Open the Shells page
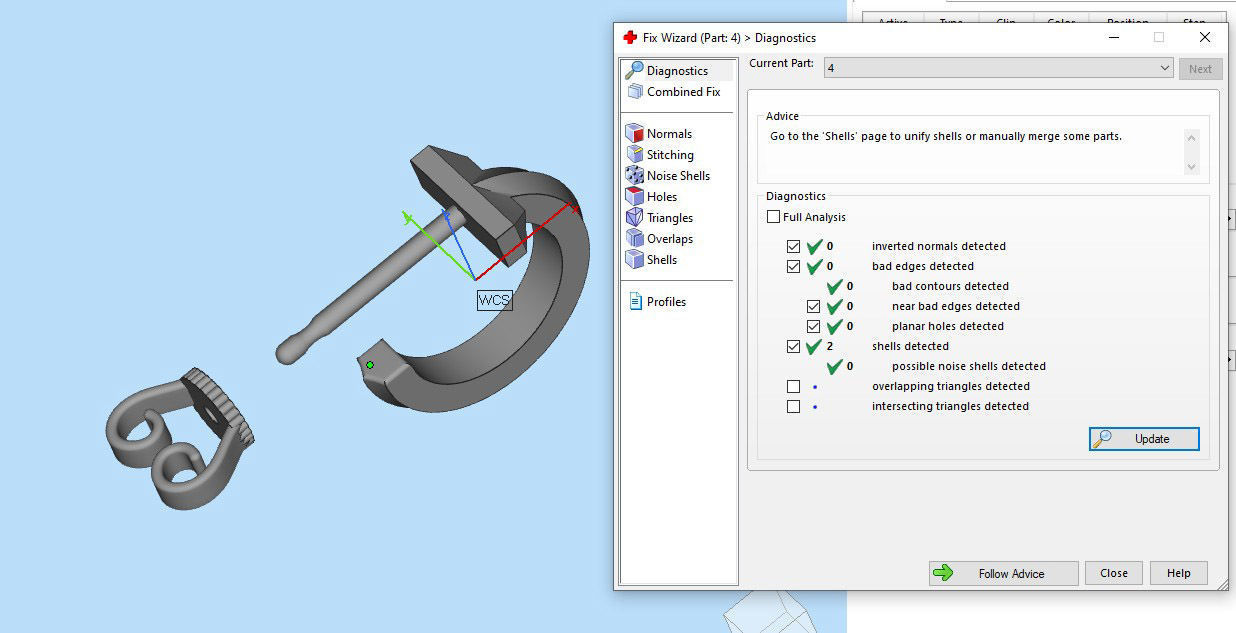1236x633 pixels. (x=651, y=260)
